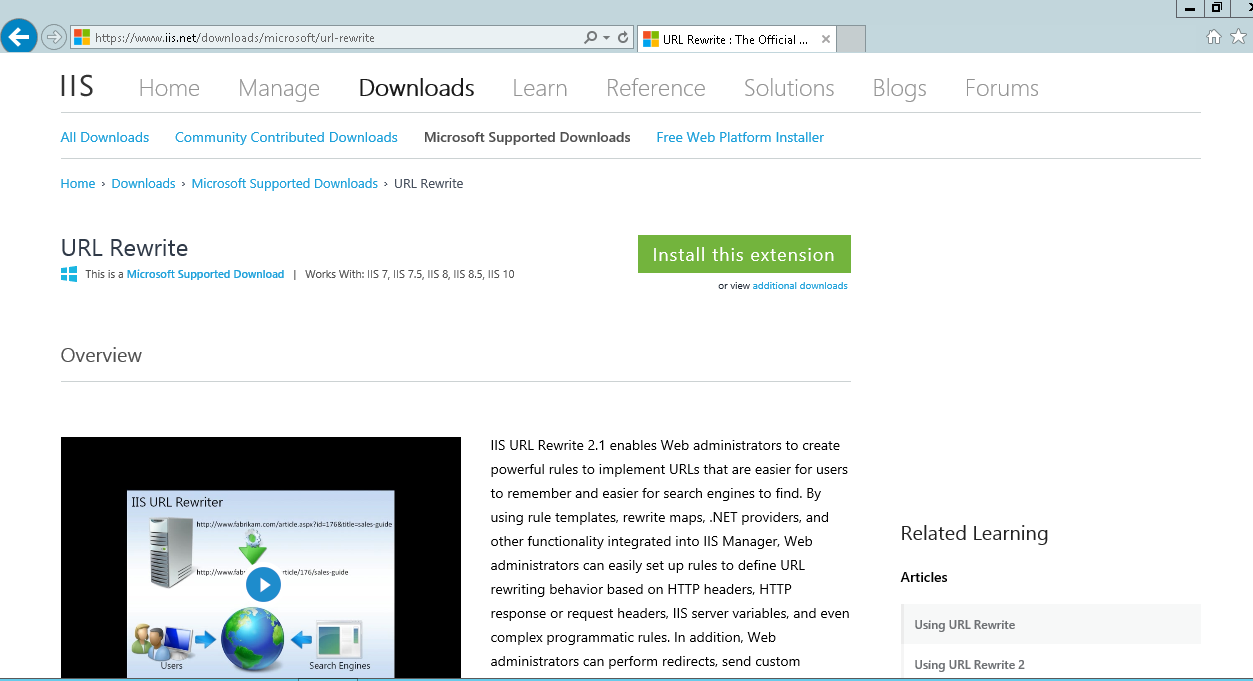Click the IIS URL Rewriter video thumbnail title

point(178,502)
